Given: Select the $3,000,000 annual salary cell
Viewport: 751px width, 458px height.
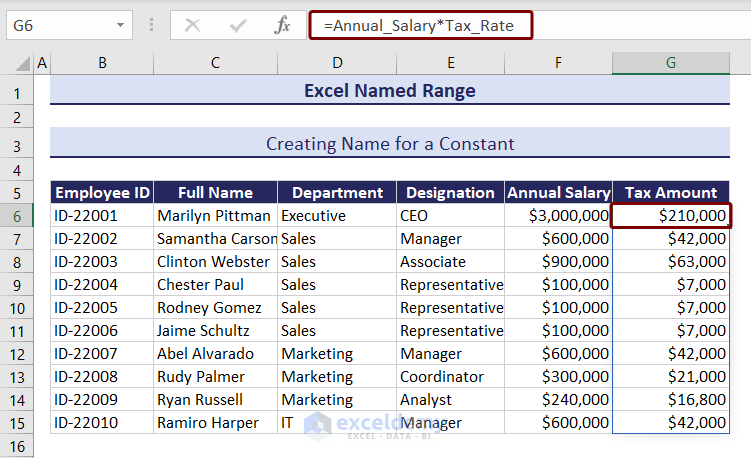Looking at the screenshot, I should click(559, 215).
